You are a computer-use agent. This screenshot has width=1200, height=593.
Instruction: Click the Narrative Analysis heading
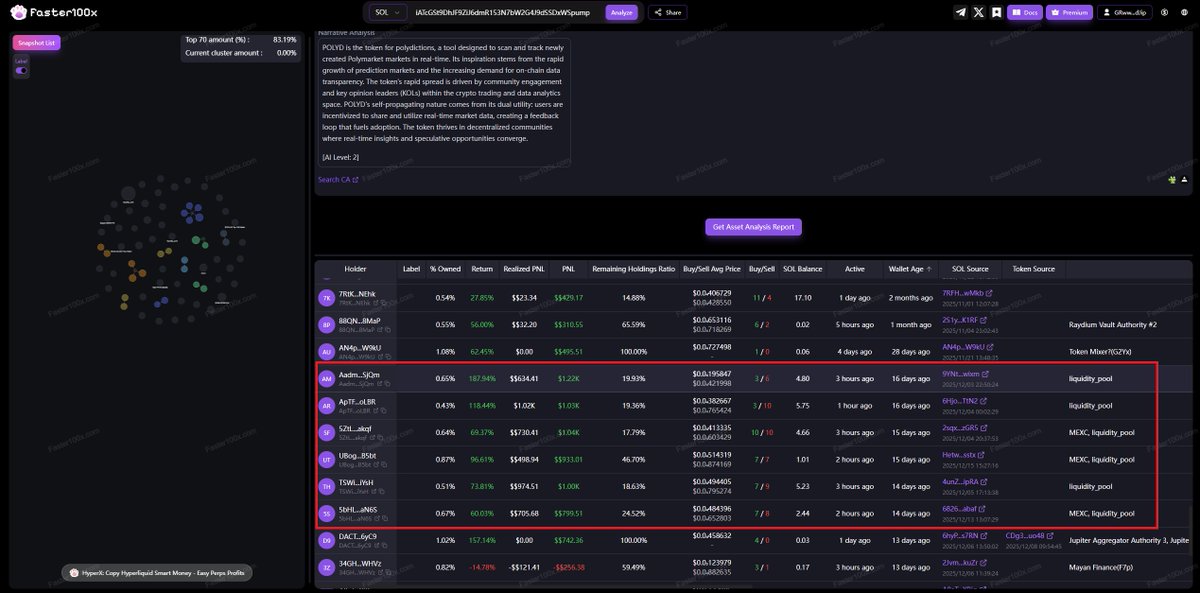point(349,33)
